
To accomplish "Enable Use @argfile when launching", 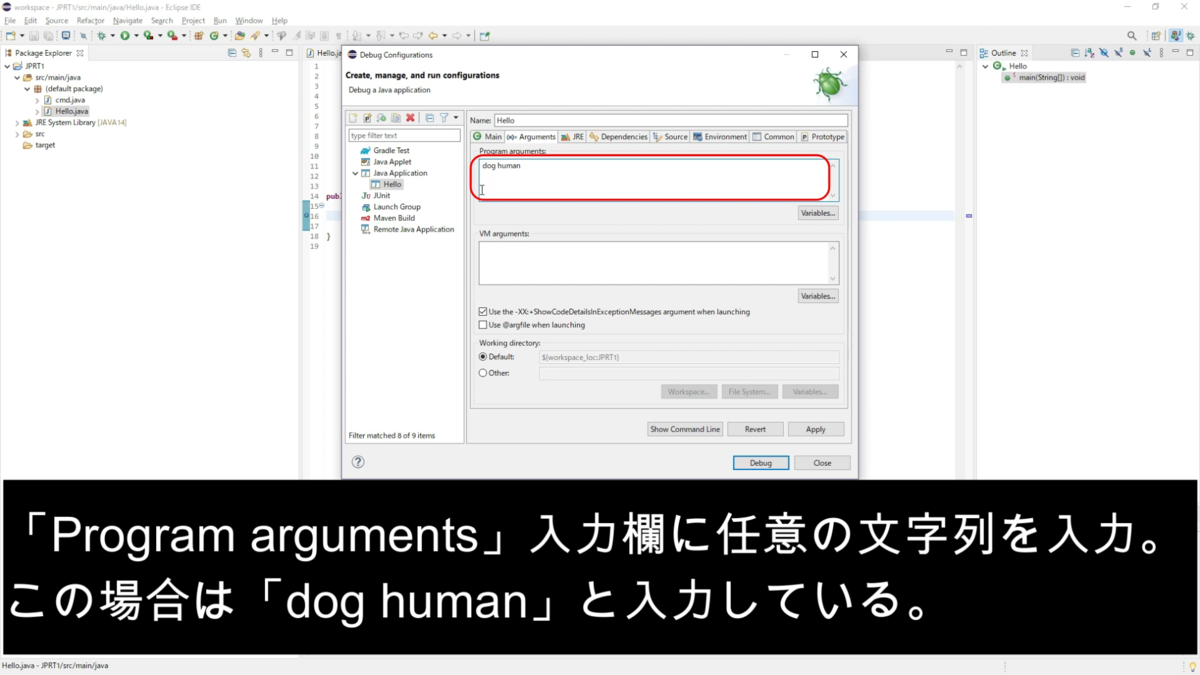I will (x=483, y=325).
